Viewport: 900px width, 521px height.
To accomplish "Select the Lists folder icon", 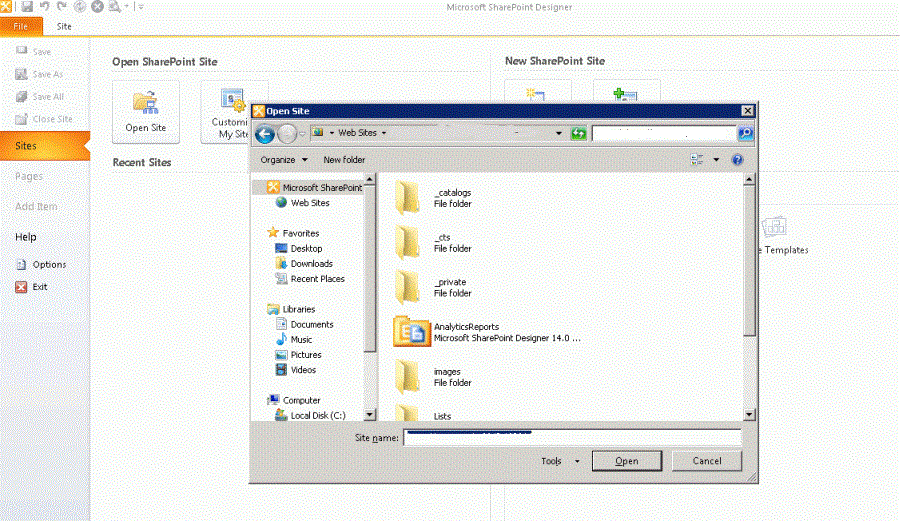I will 408,413.
